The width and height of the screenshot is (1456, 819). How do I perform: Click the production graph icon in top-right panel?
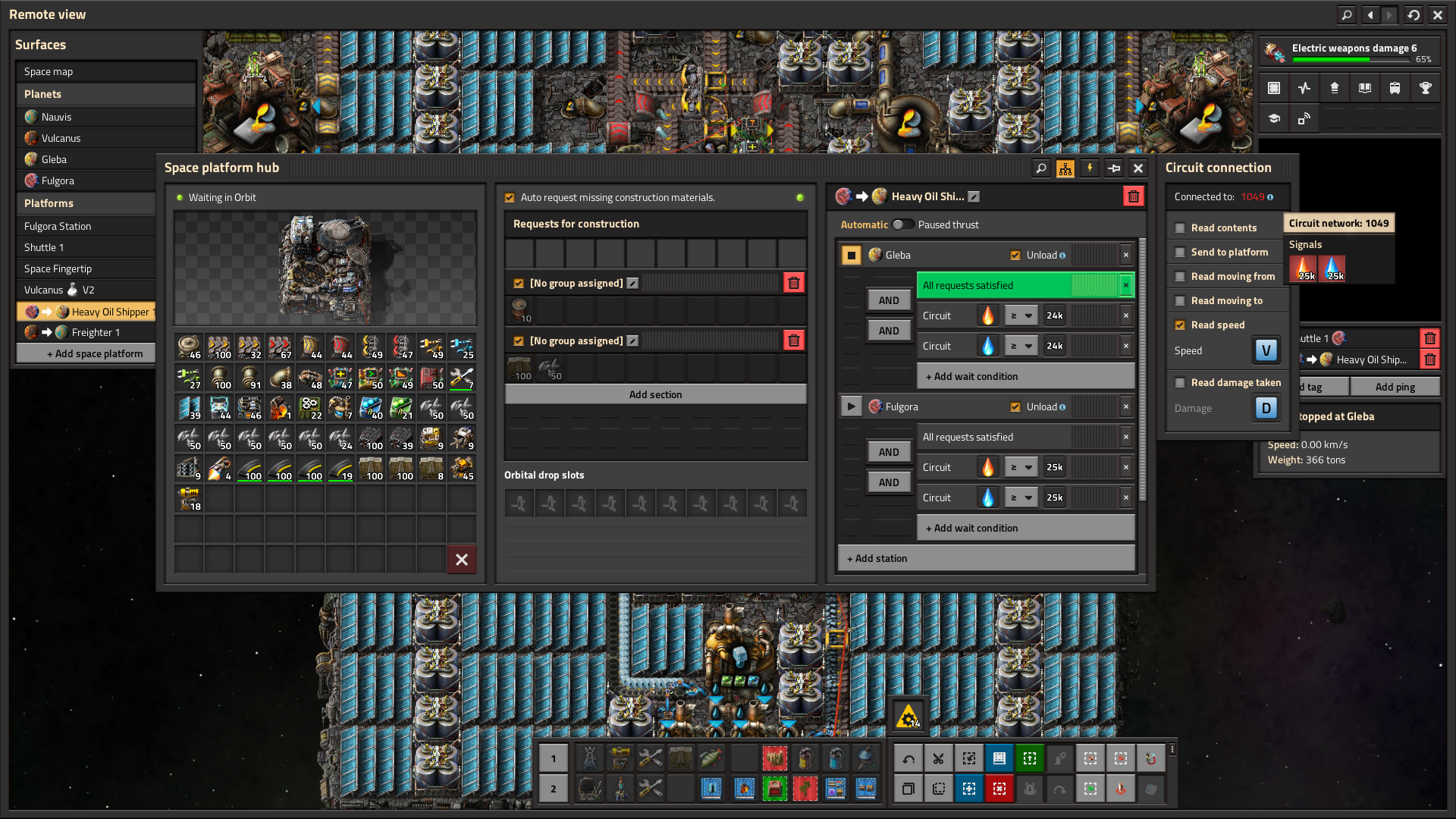click(x=1304, y=88)
